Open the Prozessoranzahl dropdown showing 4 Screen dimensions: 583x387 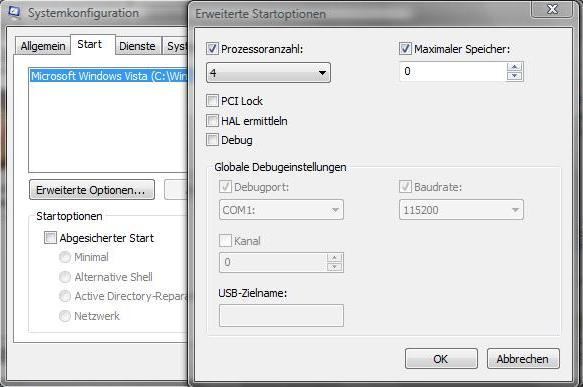pos(268,72)
